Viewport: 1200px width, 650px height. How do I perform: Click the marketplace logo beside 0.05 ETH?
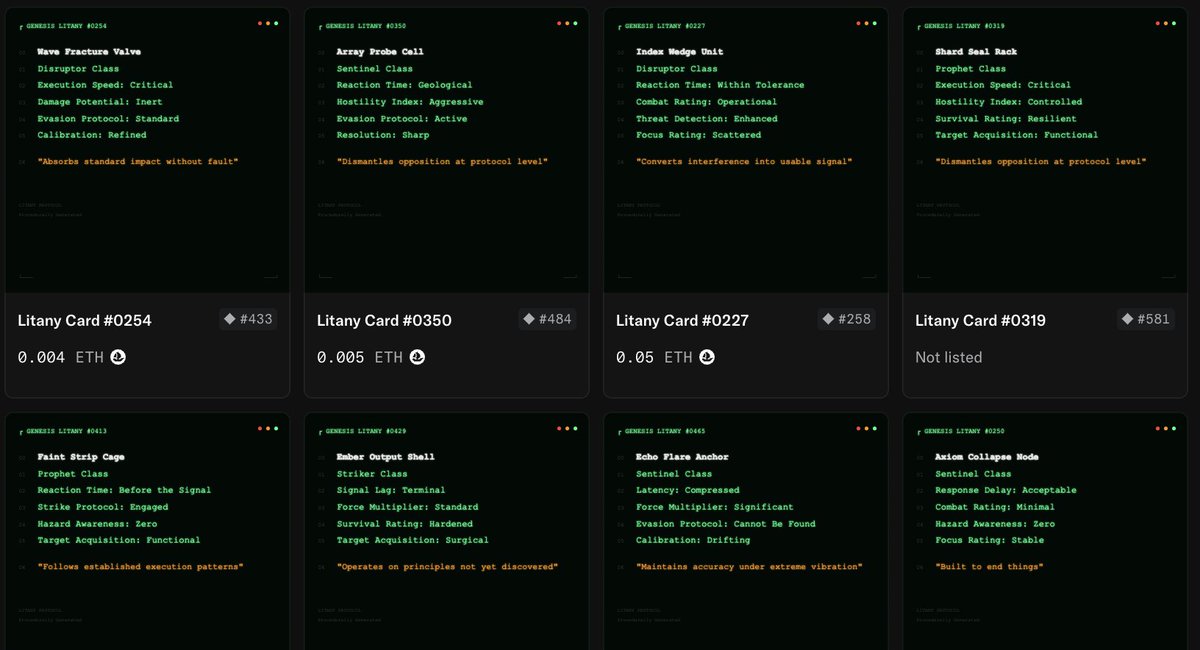(x=707, y=357)
